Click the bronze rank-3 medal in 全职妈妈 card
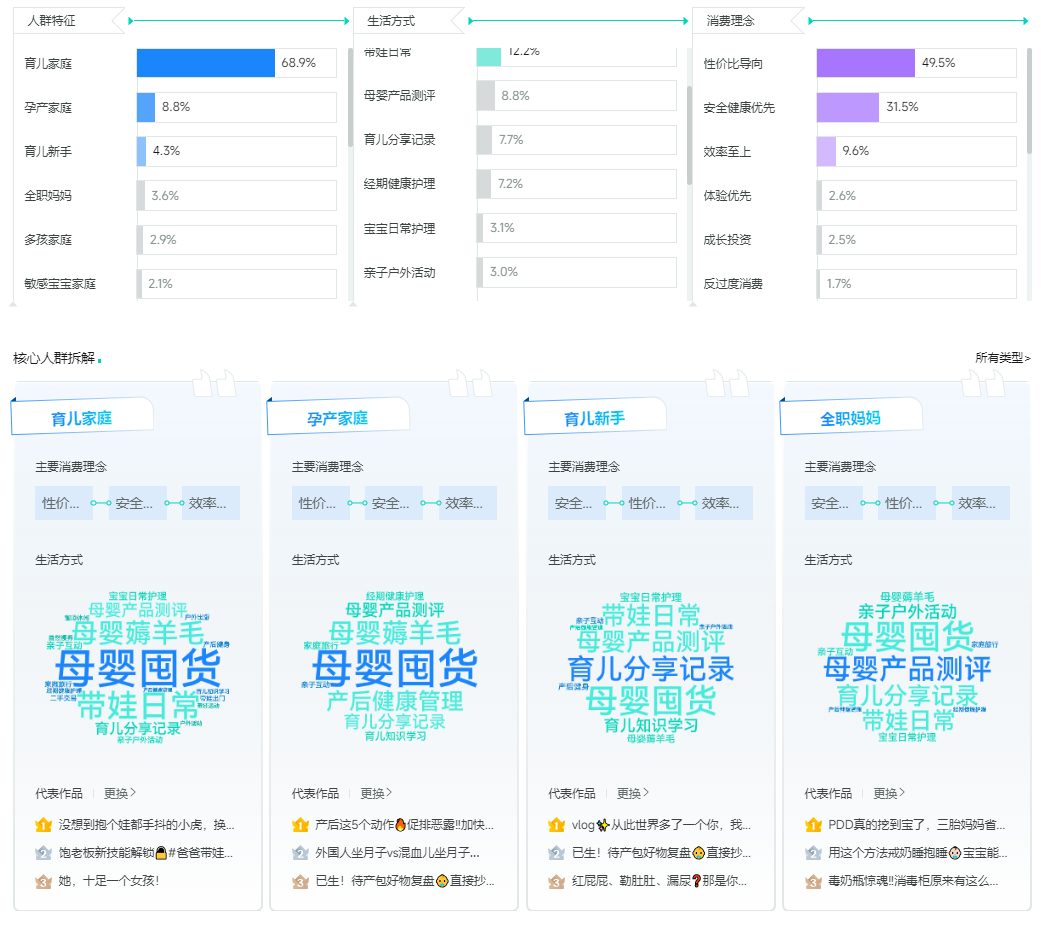This screenshot has height=925, width=1041. click(x=813, y=882)
